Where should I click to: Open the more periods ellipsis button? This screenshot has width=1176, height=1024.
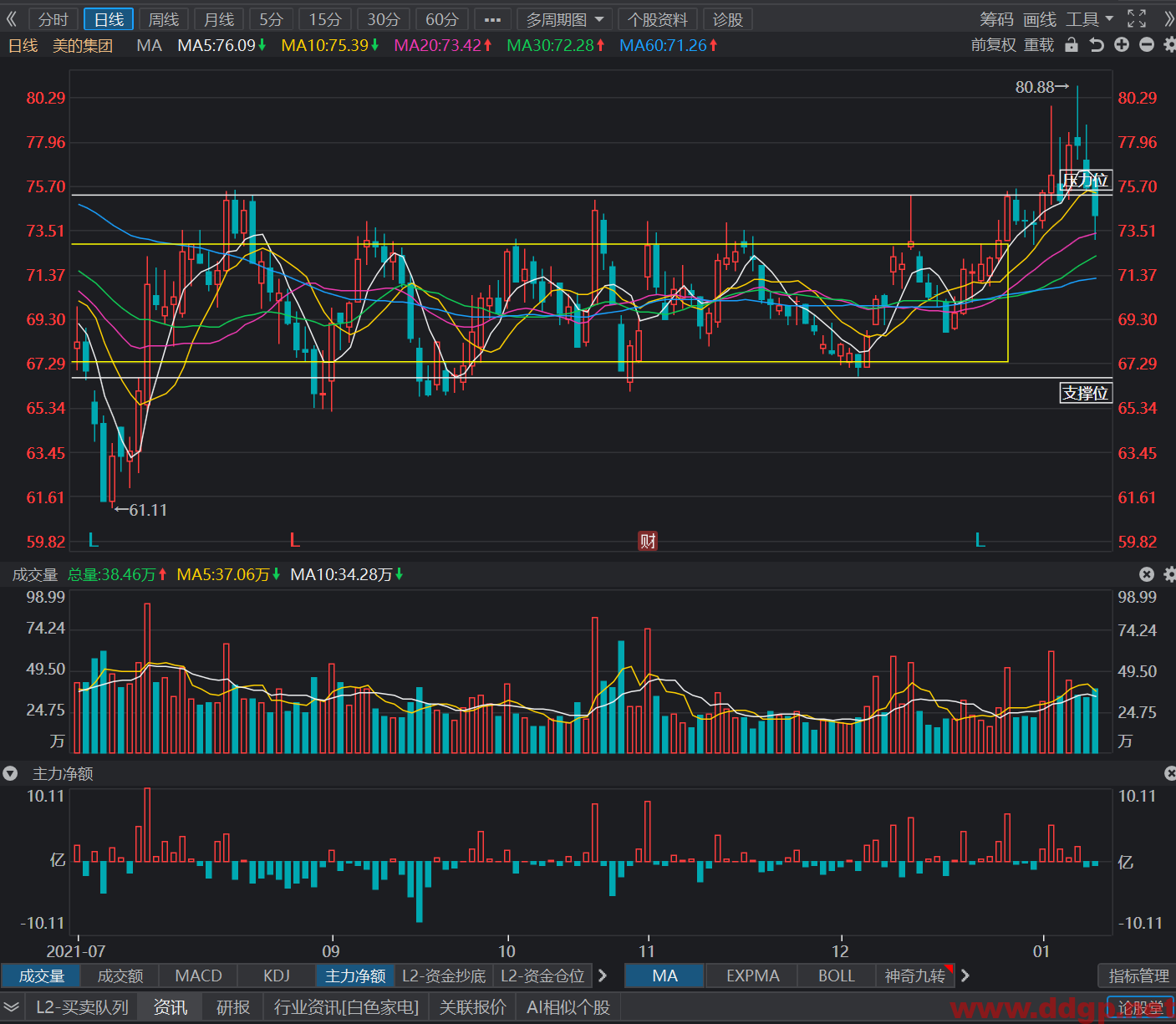pyautogui.click(x=493, y=19)
